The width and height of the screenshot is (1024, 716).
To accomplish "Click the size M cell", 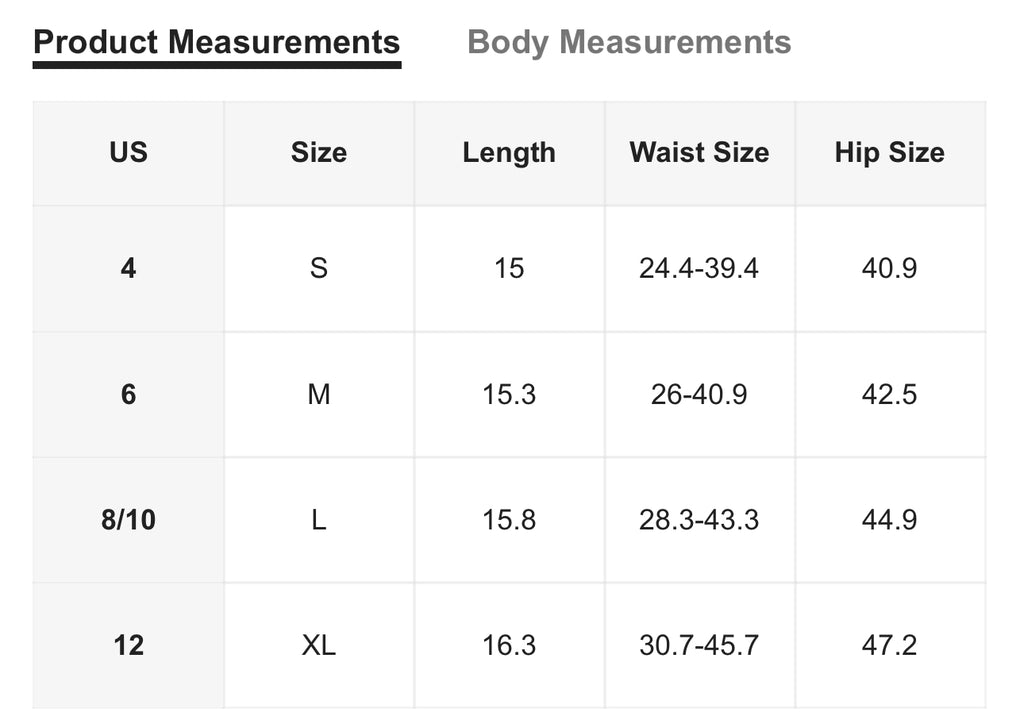I will point(318,394).
